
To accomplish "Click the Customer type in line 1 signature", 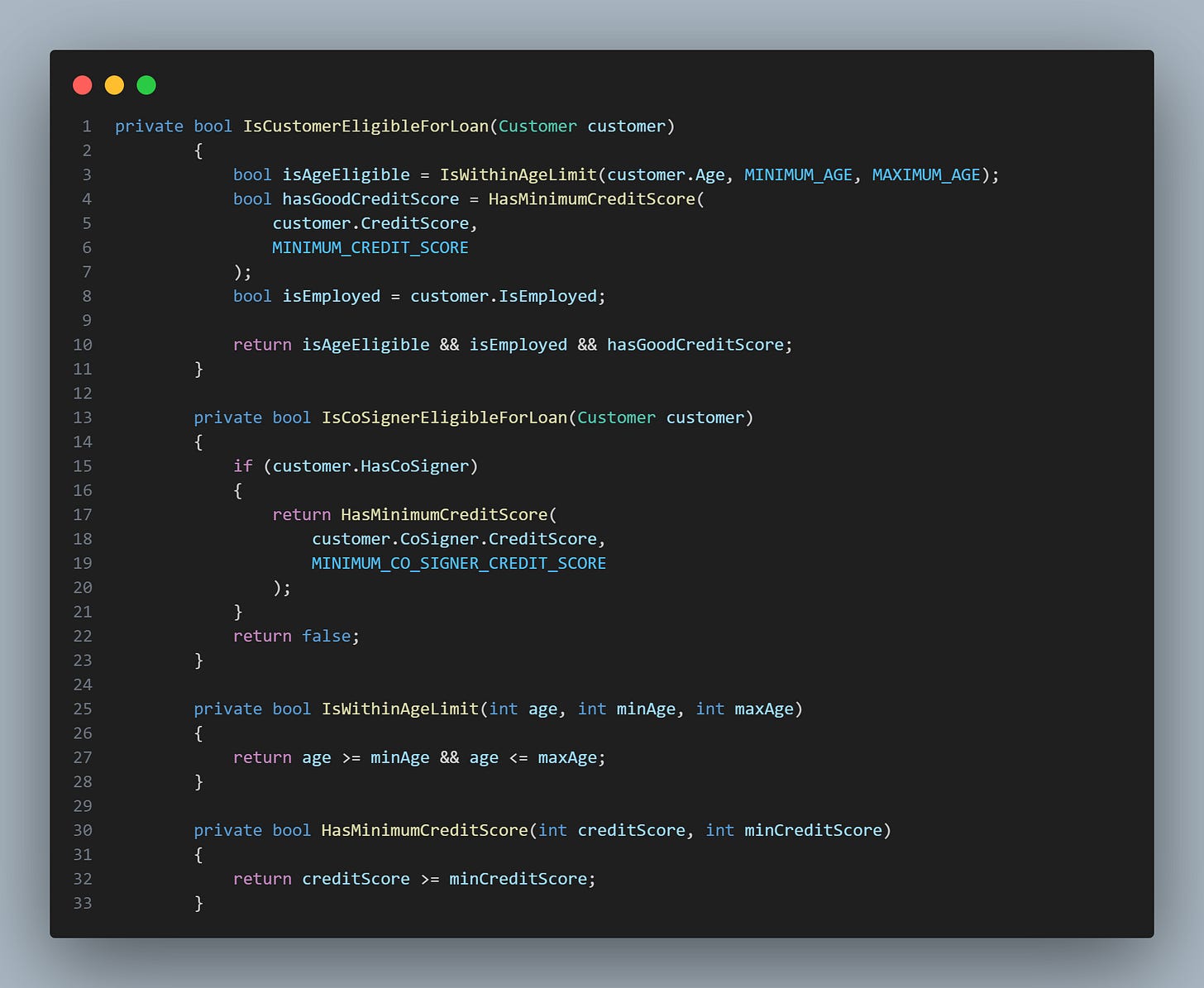I will point(537,126).
